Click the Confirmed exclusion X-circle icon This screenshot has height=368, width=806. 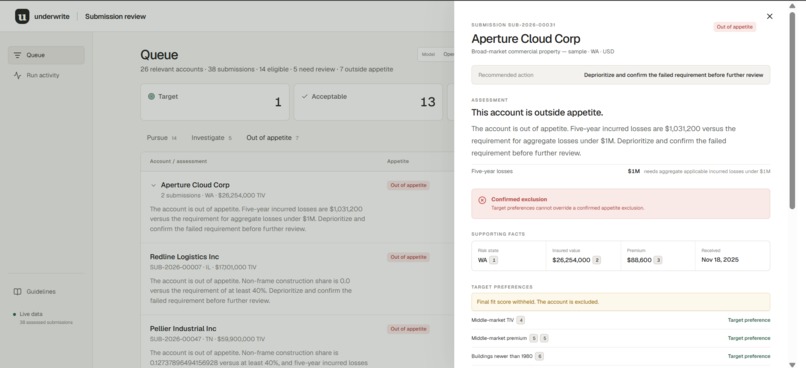(482, 200)
